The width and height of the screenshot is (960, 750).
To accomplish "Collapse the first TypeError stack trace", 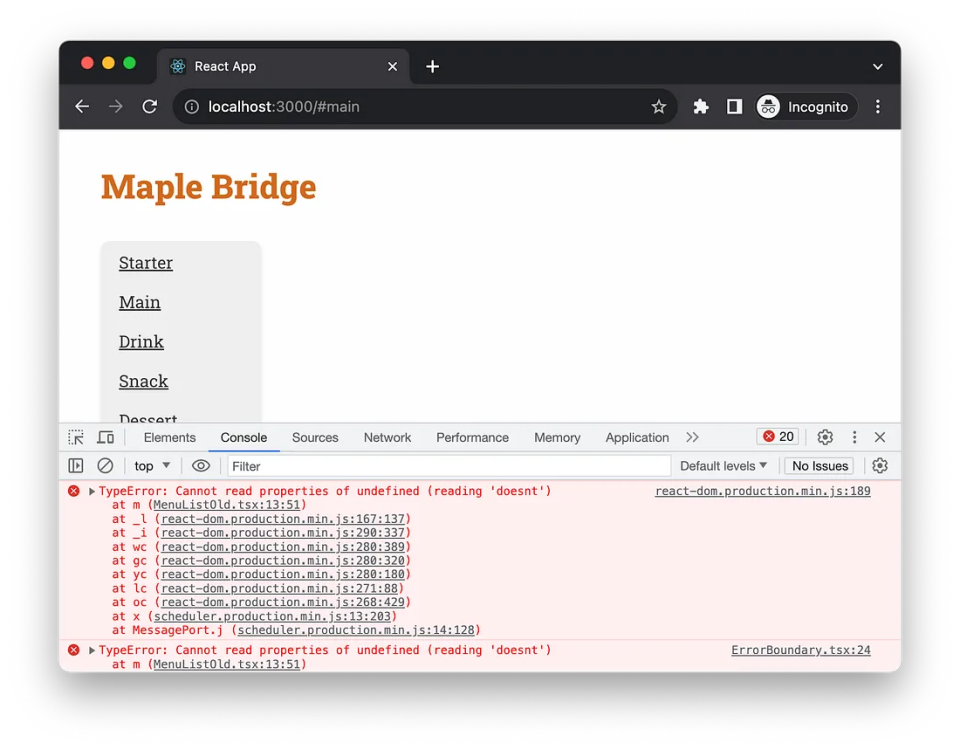I will point(92,491).
